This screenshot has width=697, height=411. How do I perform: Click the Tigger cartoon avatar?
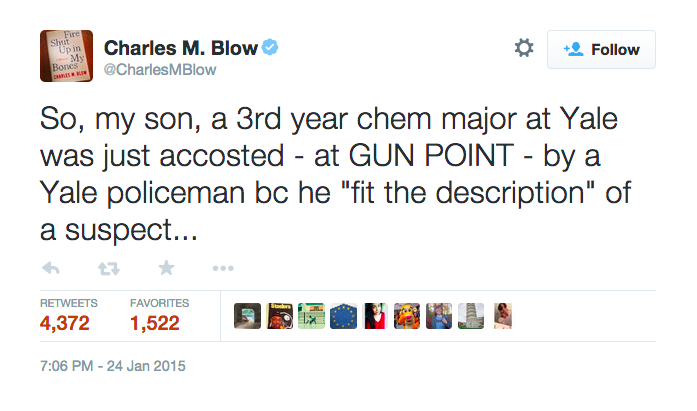(x=407, y=316)
